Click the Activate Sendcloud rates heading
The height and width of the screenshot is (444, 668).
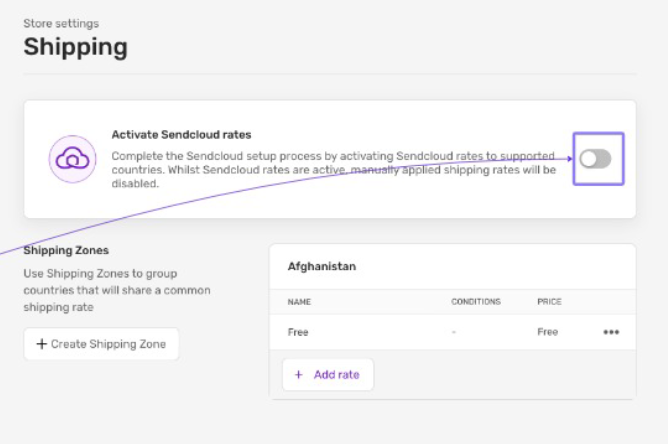(x=181, y=135)
